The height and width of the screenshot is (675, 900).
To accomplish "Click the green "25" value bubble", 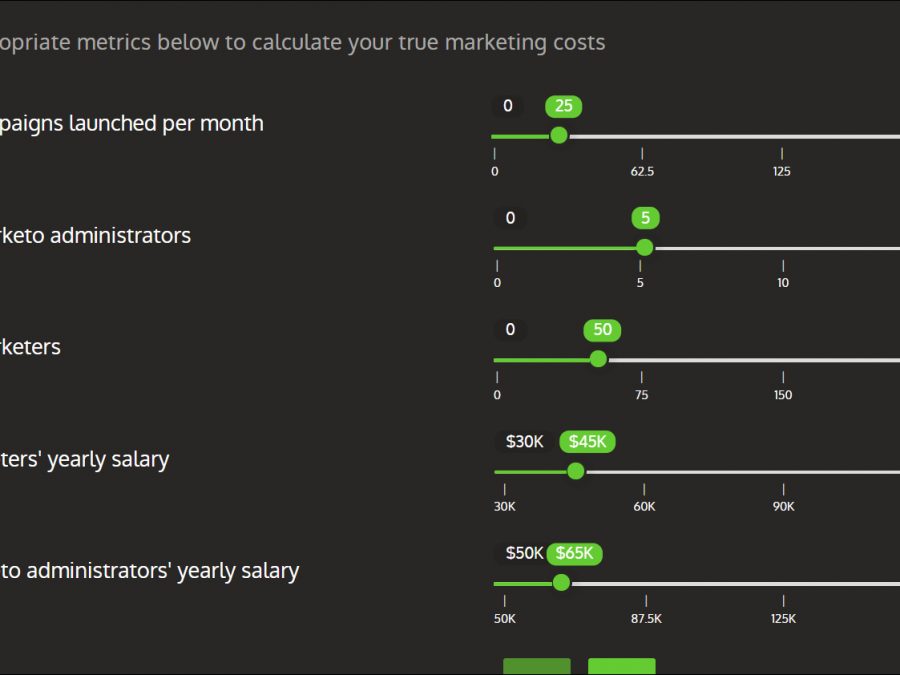I will coord(564,106).
